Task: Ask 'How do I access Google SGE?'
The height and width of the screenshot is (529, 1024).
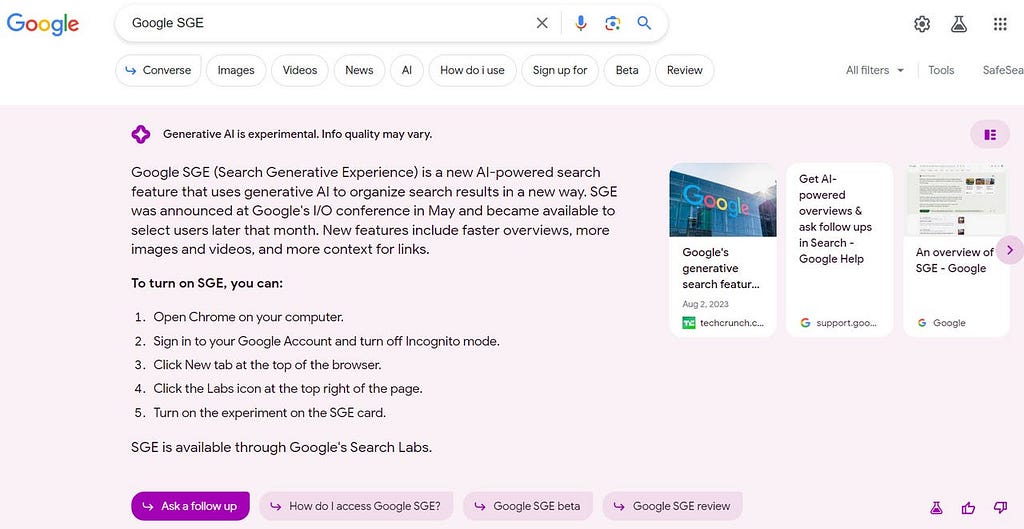Action: click(x=356, y=506)
